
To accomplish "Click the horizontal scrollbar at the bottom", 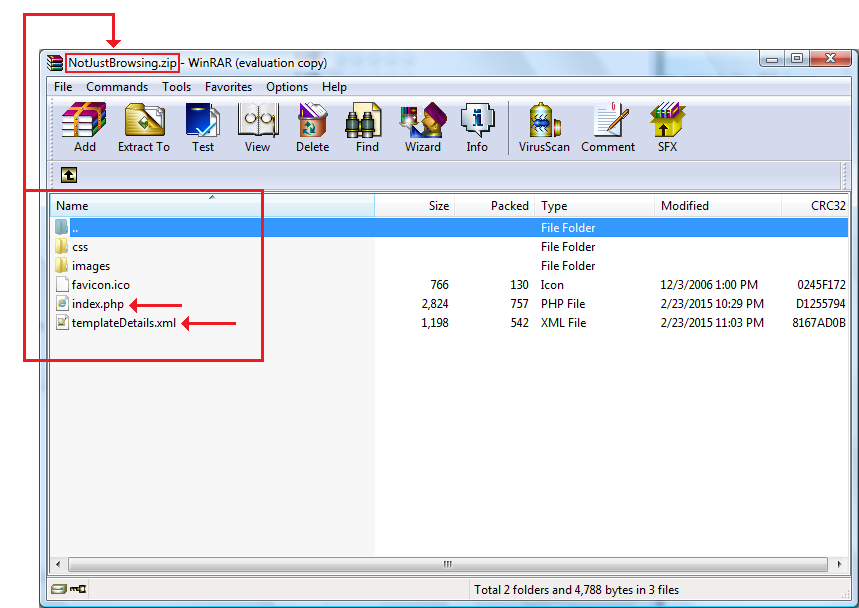I will [x=447, y=564].
